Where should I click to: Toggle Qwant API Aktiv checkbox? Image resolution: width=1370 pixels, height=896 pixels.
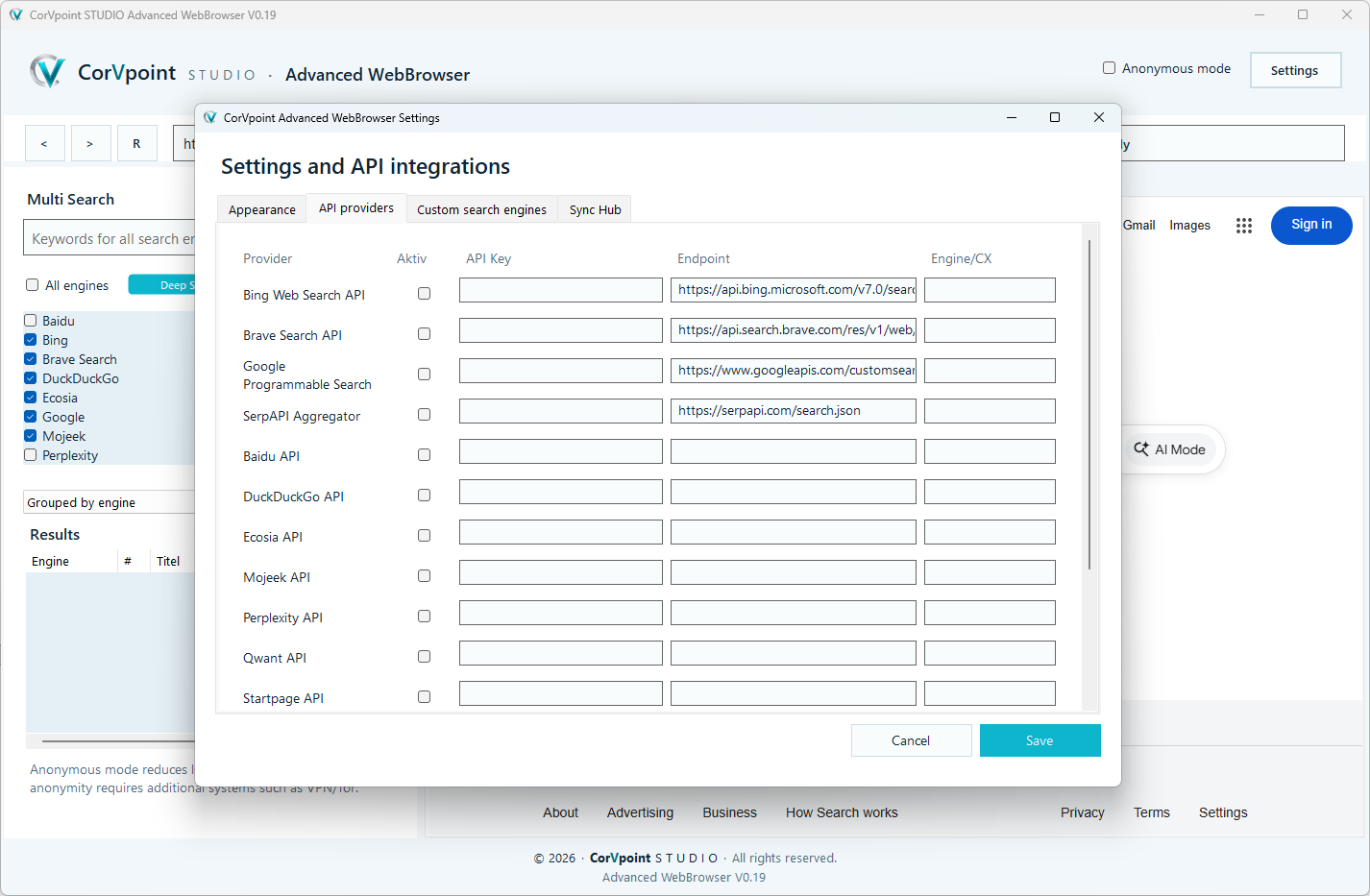click(x=424, y=657)
